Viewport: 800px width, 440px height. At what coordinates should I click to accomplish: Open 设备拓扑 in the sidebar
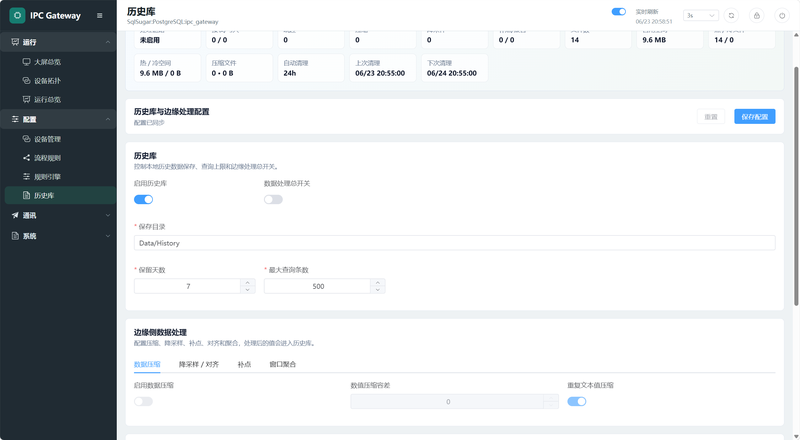point(58,81)
